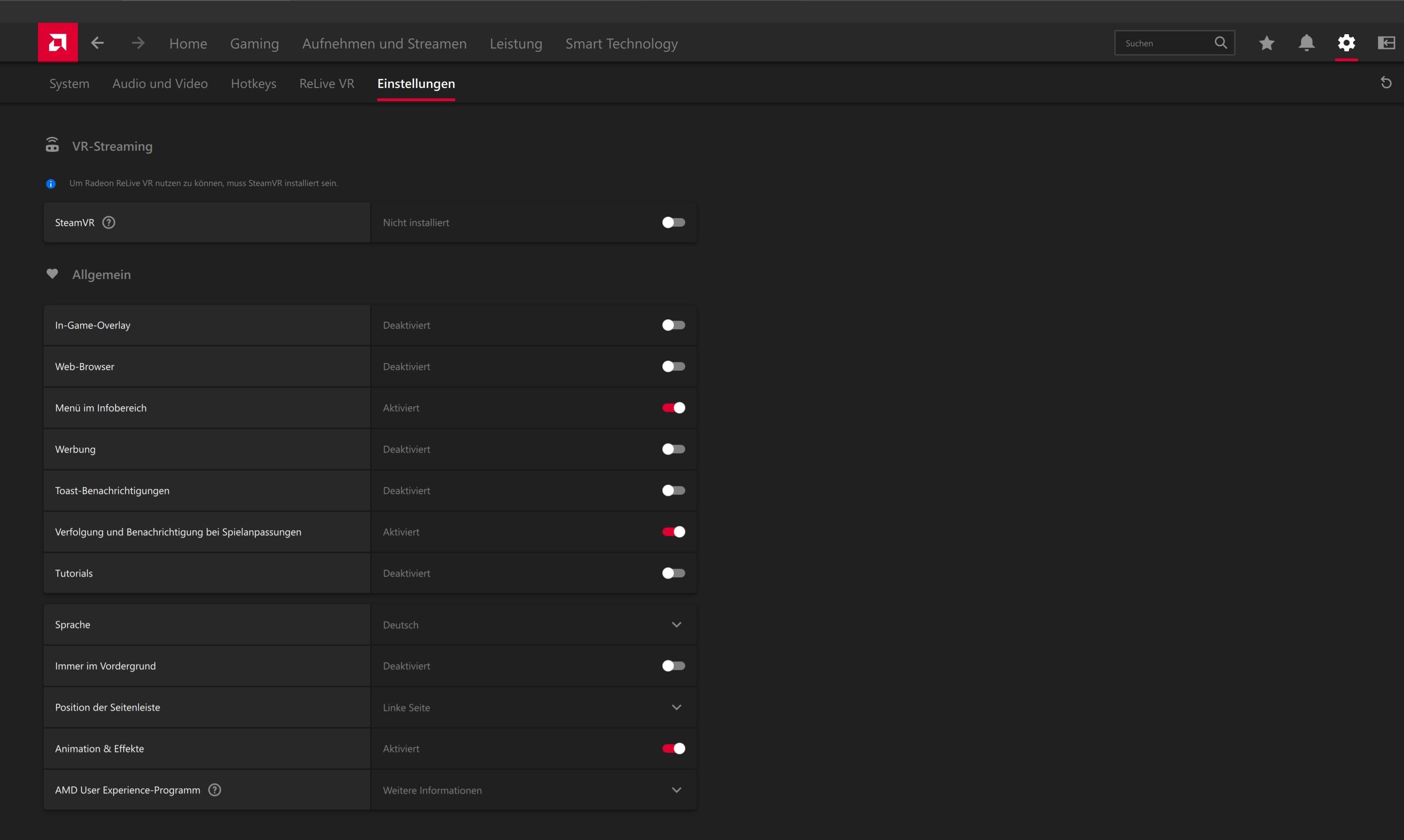This screenshot has width=1404, height=840.
Task: Click the SteamVR help question mark
Action: [x=109, y=222]
